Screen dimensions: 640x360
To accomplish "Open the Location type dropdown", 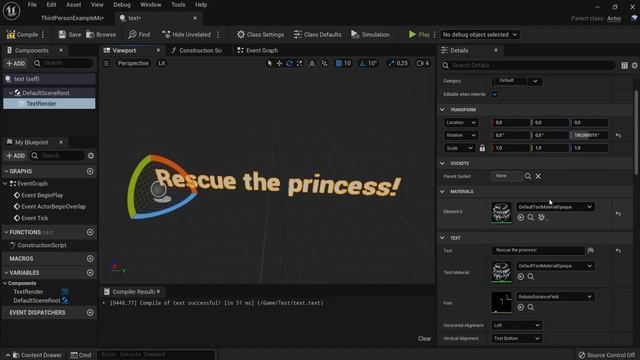I will pos(460,122).
